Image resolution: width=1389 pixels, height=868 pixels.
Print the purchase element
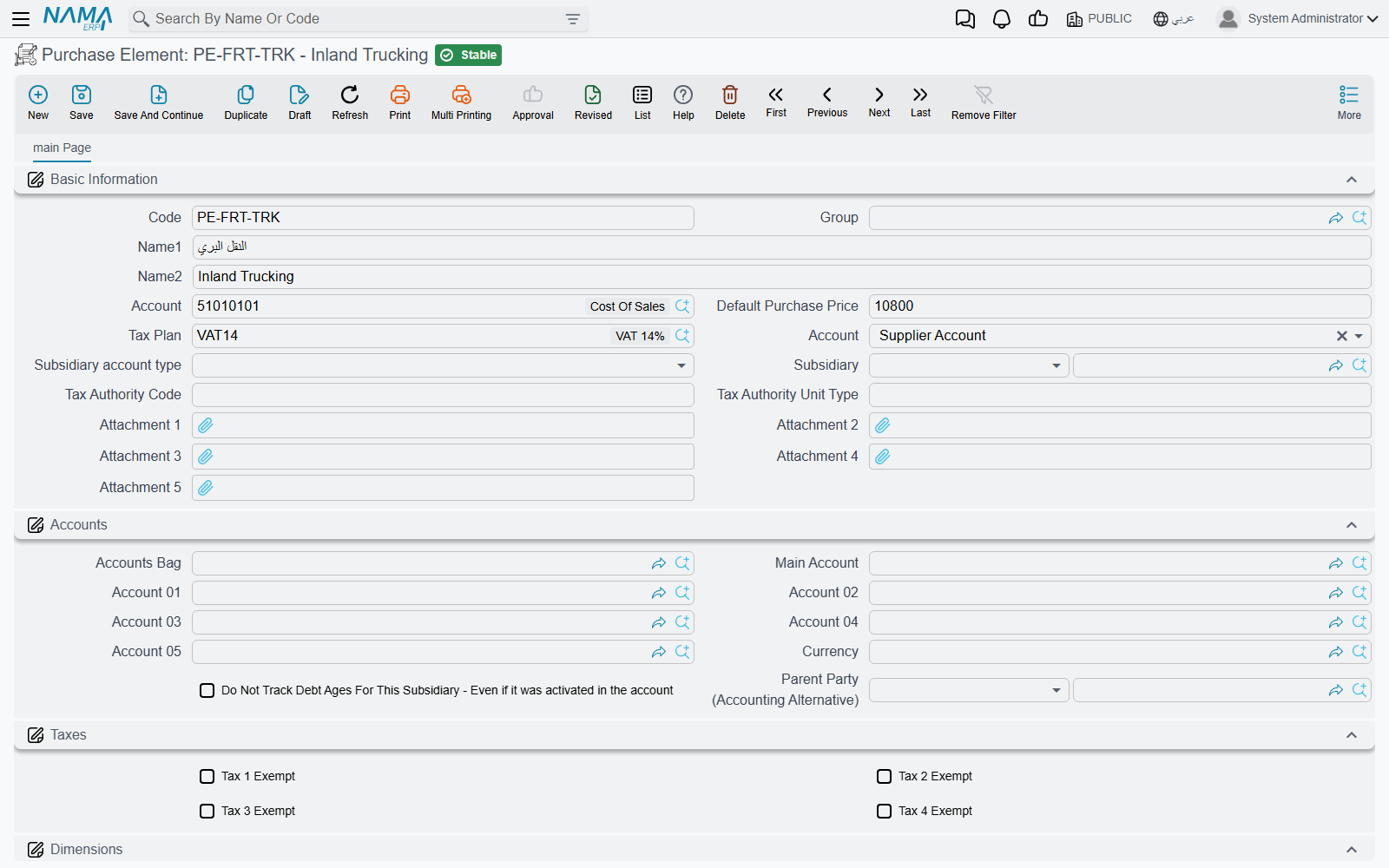400,102
